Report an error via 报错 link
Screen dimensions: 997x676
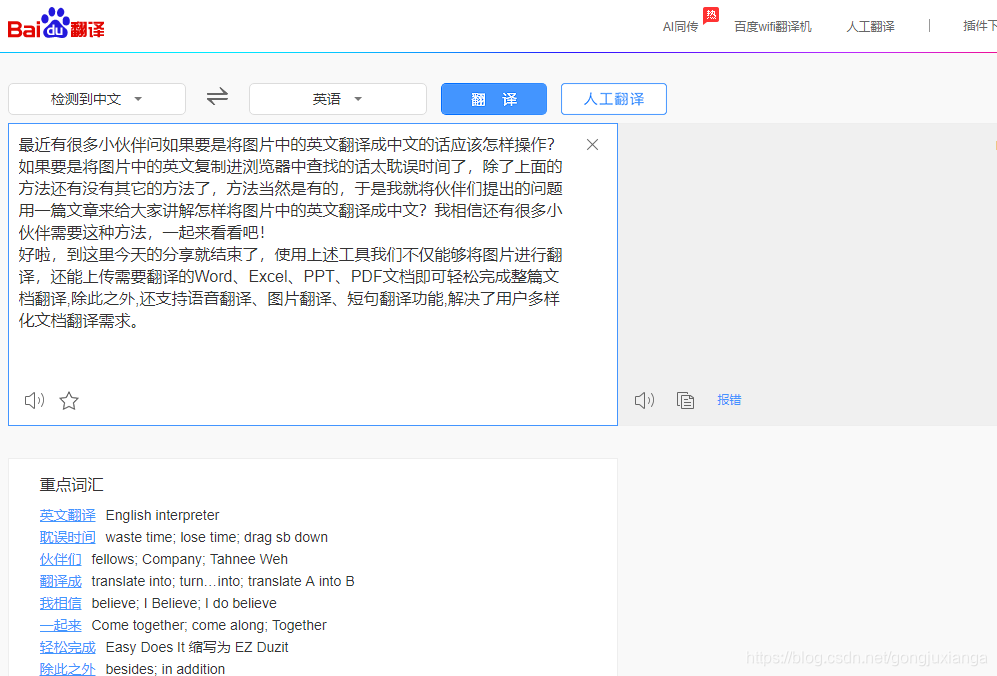coord(729,400)
